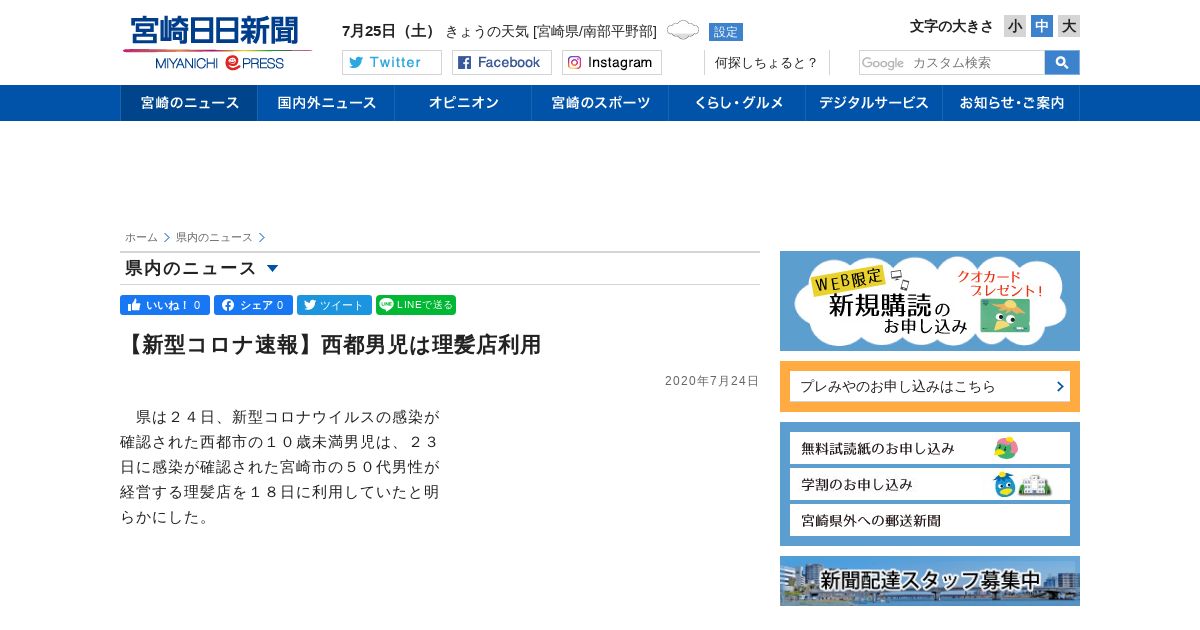The height and width of the screenshot is (630, 1200).
Task: Set text size to medium (中)
Action: click(1042, 26)
